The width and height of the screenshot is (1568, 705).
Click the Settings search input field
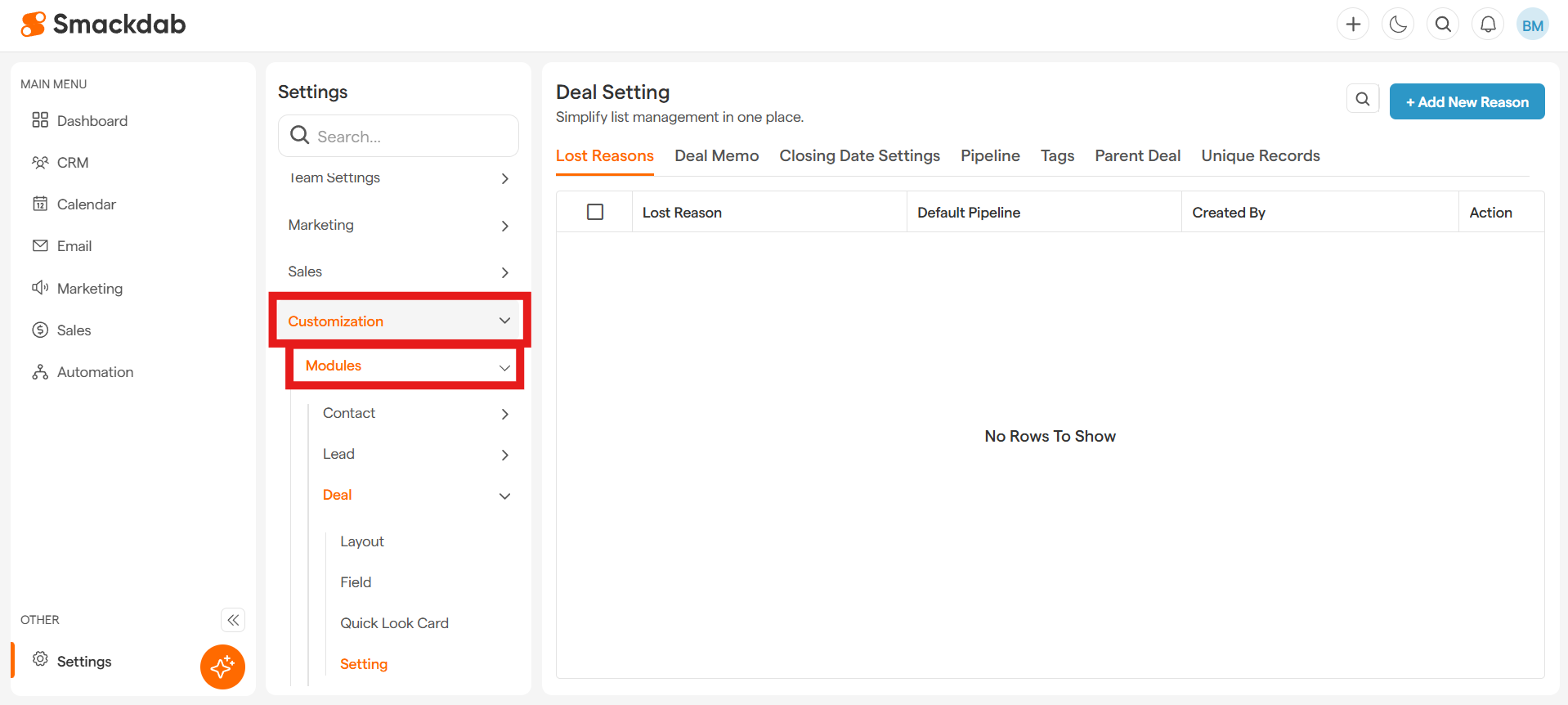tap(409, 137)
